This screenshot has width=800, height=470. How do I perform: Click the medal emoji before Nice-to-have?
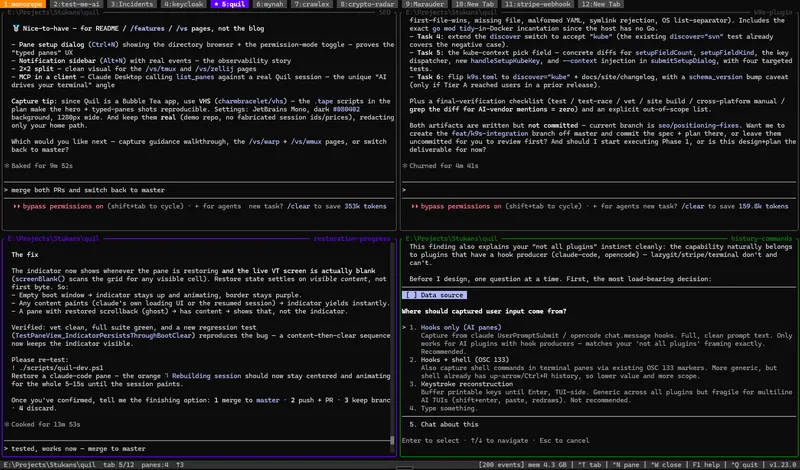(x=16, y=29)
